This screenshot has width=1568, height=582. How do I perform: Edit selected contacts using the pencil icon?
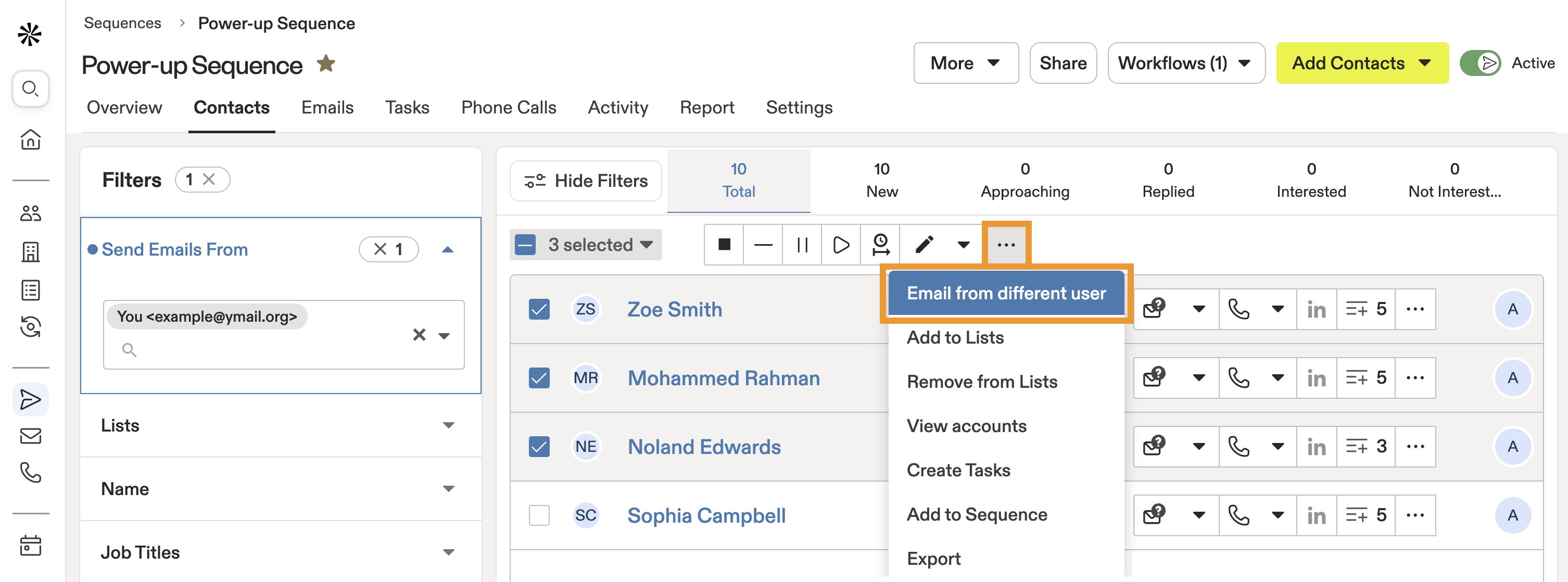point(924,245)
